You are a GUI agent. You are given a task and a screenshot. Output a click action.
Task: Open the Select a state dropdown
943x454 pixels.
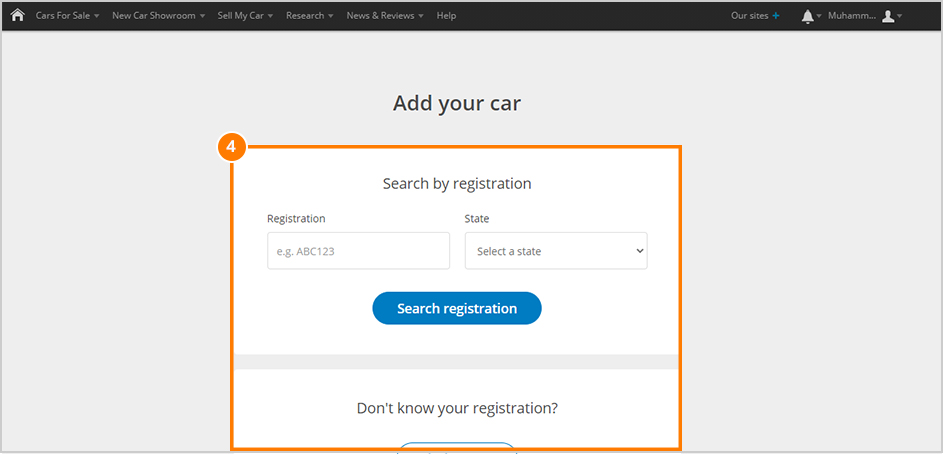coord(556,251)
